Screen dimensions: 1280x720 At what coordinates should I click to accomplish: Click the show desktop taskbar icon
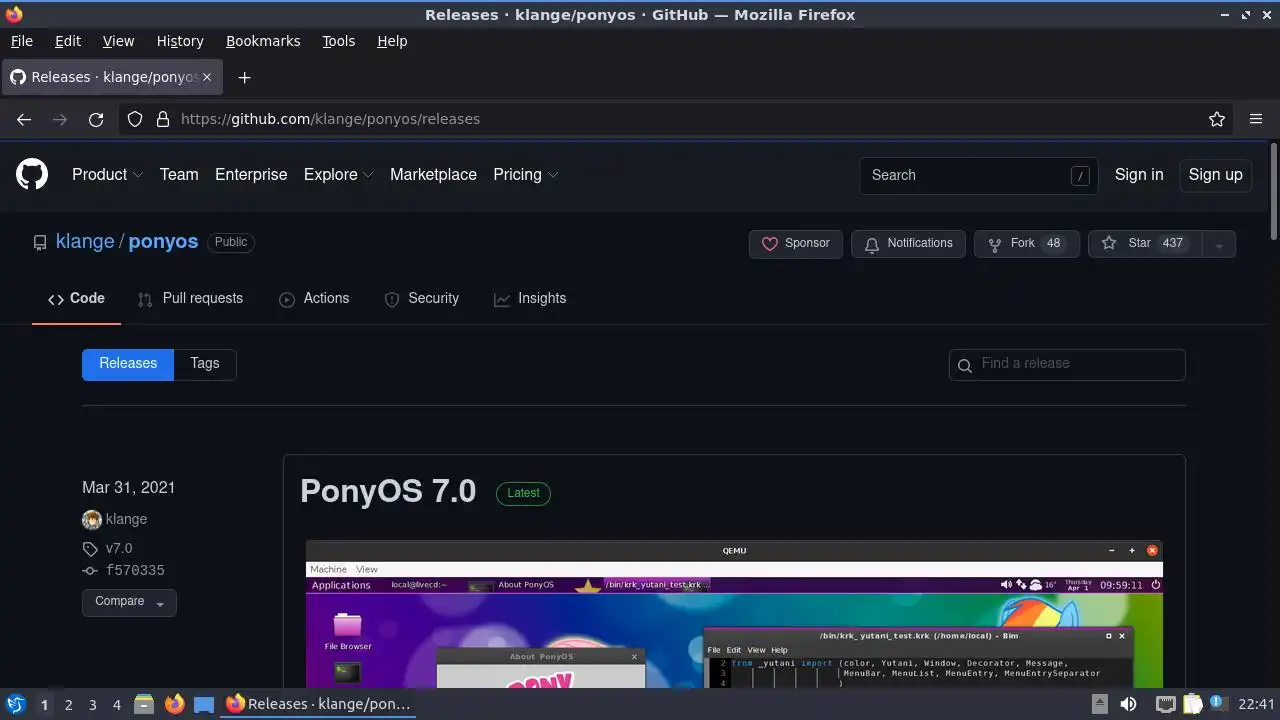[204, 704]
